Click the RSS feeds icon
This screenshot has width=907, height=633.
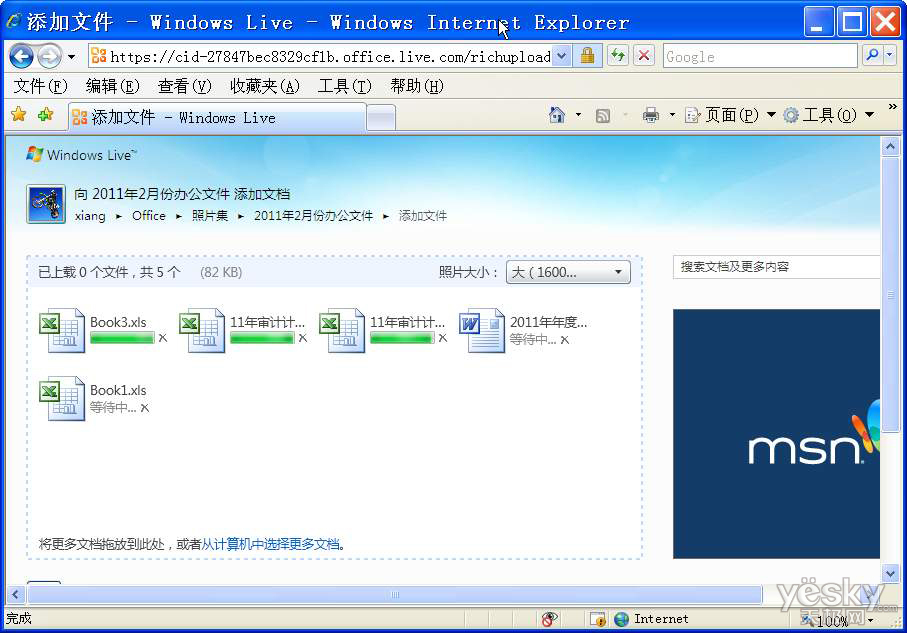(603, 116)
